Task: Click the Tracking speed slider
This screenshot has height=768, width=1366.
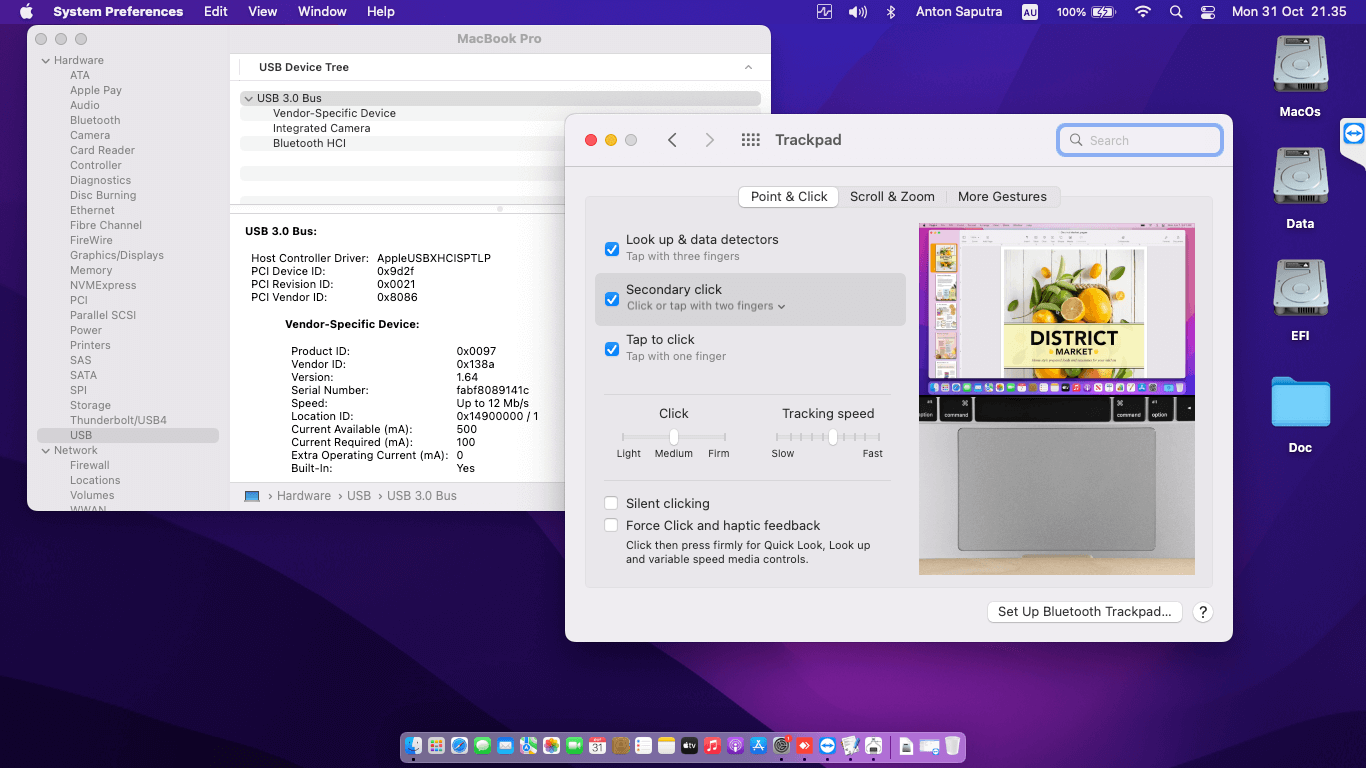Action: click(x=832, y=437)
